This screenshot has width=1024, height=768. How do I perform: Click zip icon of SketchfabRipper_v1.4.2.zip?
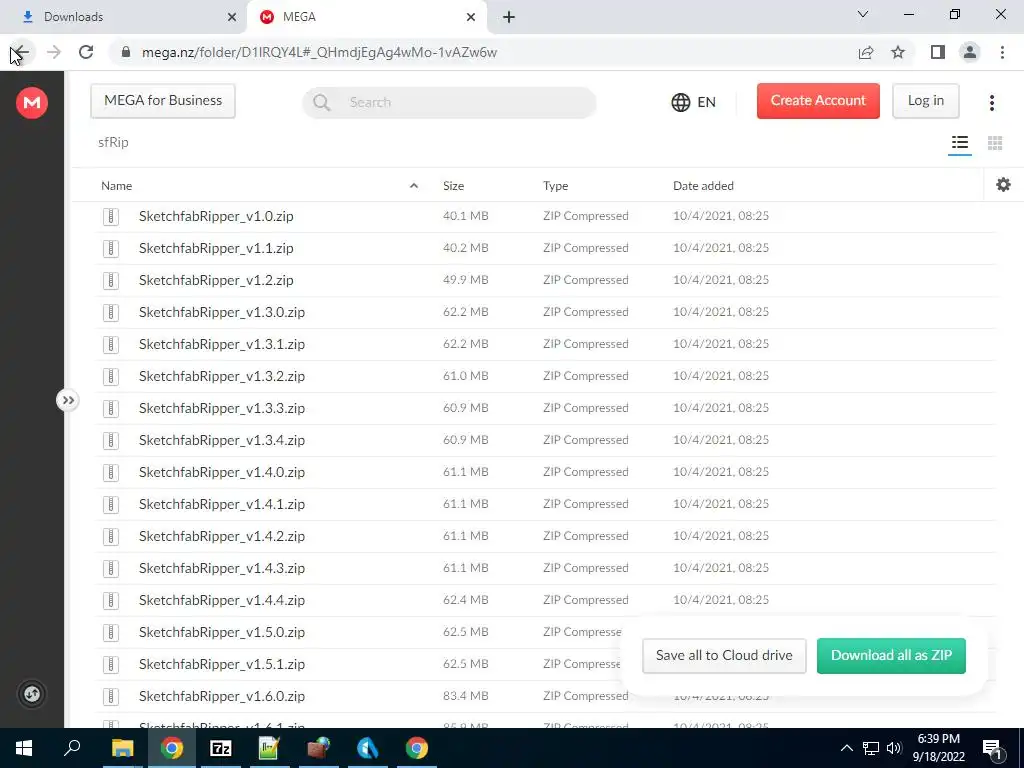pyautogui.click(x=111, y=537)
